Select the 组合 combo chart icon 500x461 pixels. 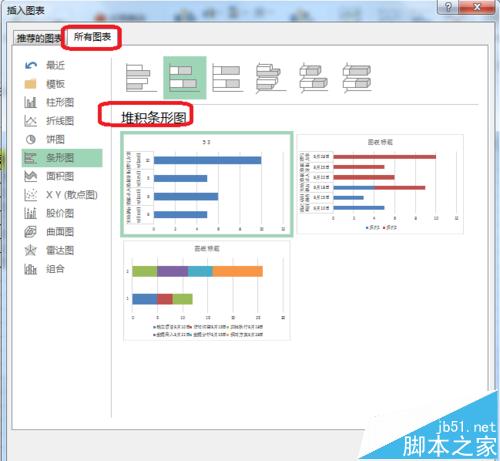pyautogui.click(x=31, y=269)
